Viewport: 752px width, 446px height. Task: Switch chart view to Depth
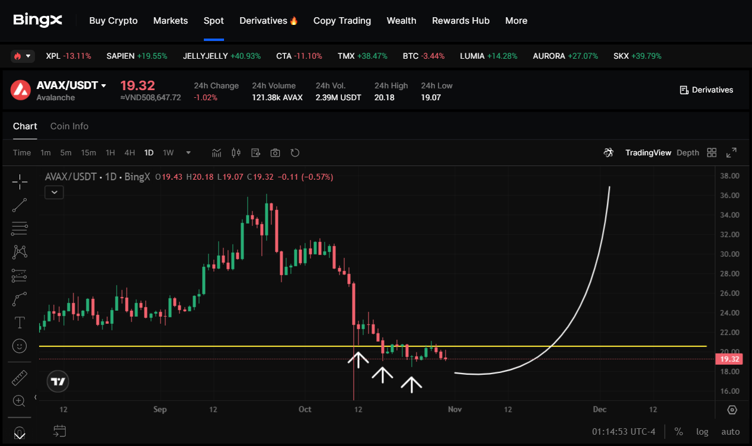688,153
